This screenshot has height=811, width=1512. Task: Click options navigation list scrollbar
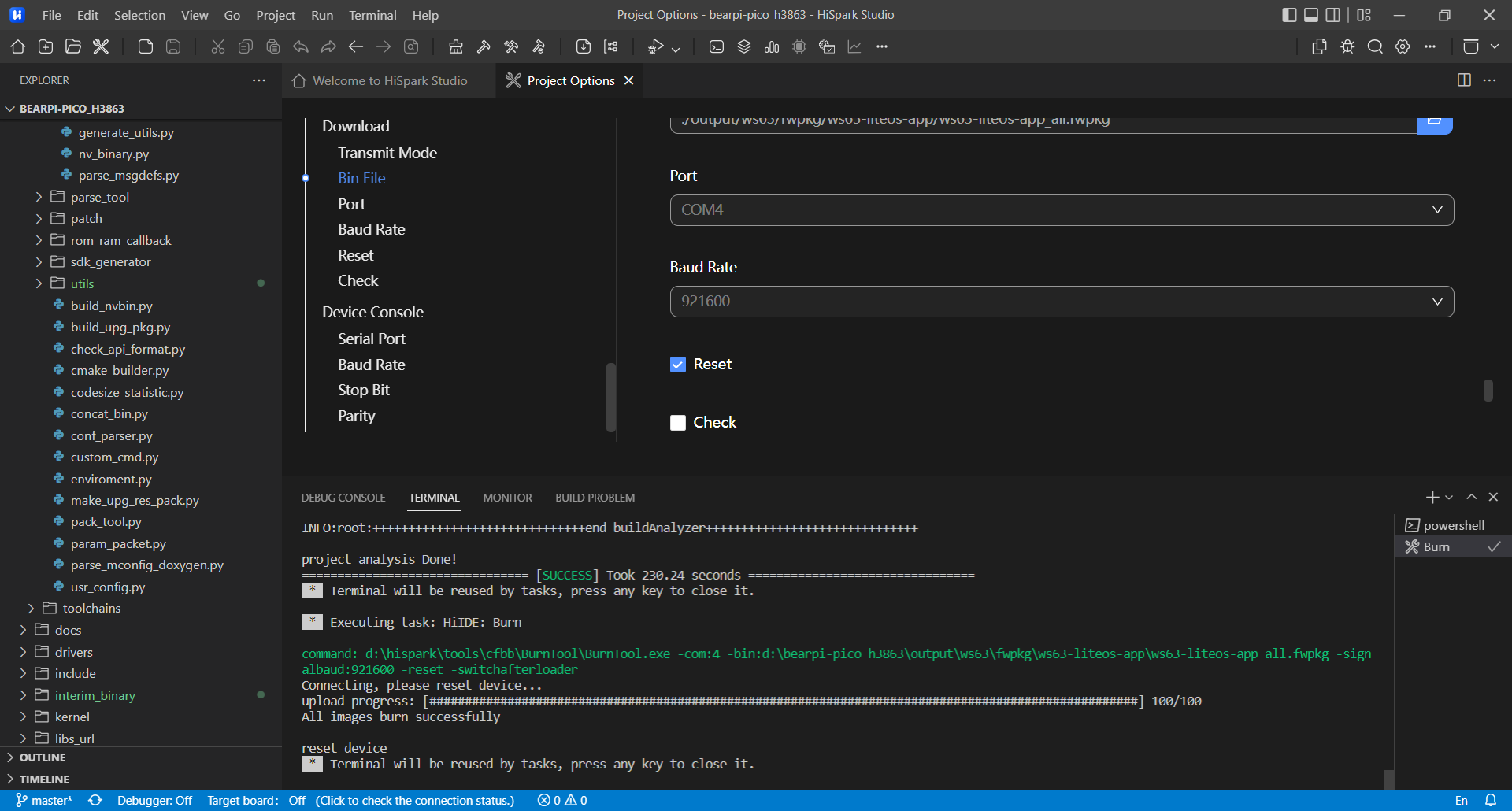[611, 397]
